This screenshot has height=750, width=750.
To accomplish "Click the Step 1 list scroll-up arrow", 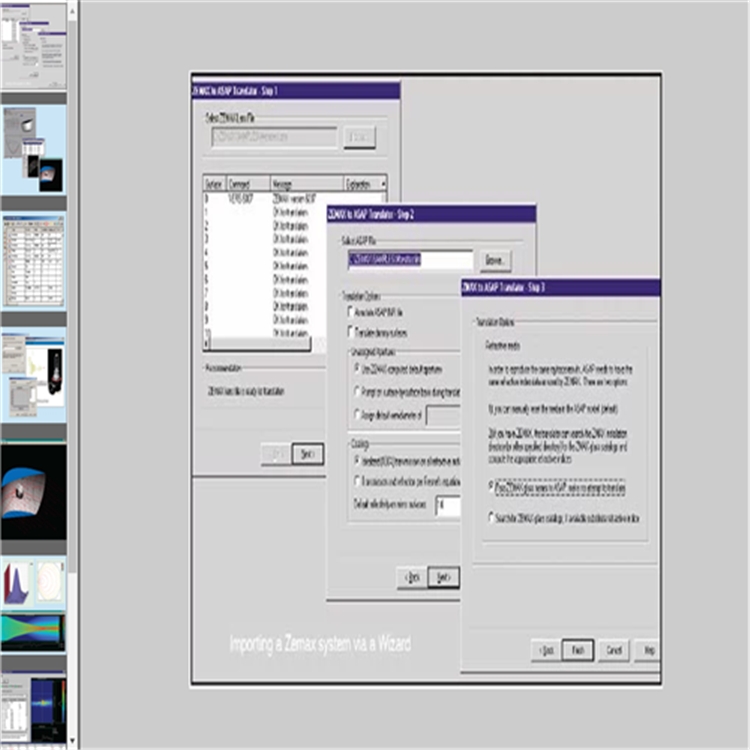I will click(383, 184).
